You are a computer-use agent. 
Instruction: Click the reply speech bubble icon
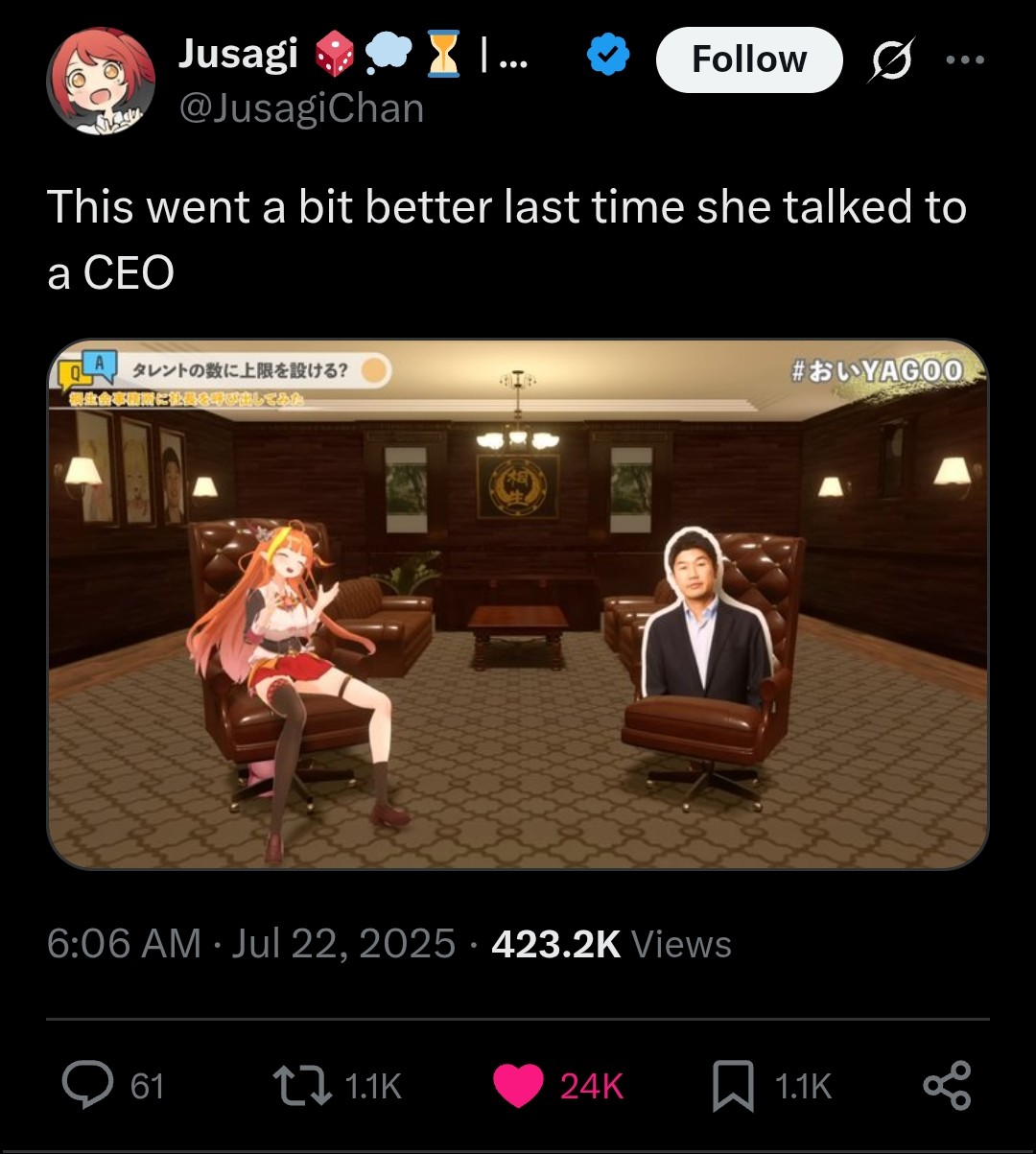click(88, 1086)
